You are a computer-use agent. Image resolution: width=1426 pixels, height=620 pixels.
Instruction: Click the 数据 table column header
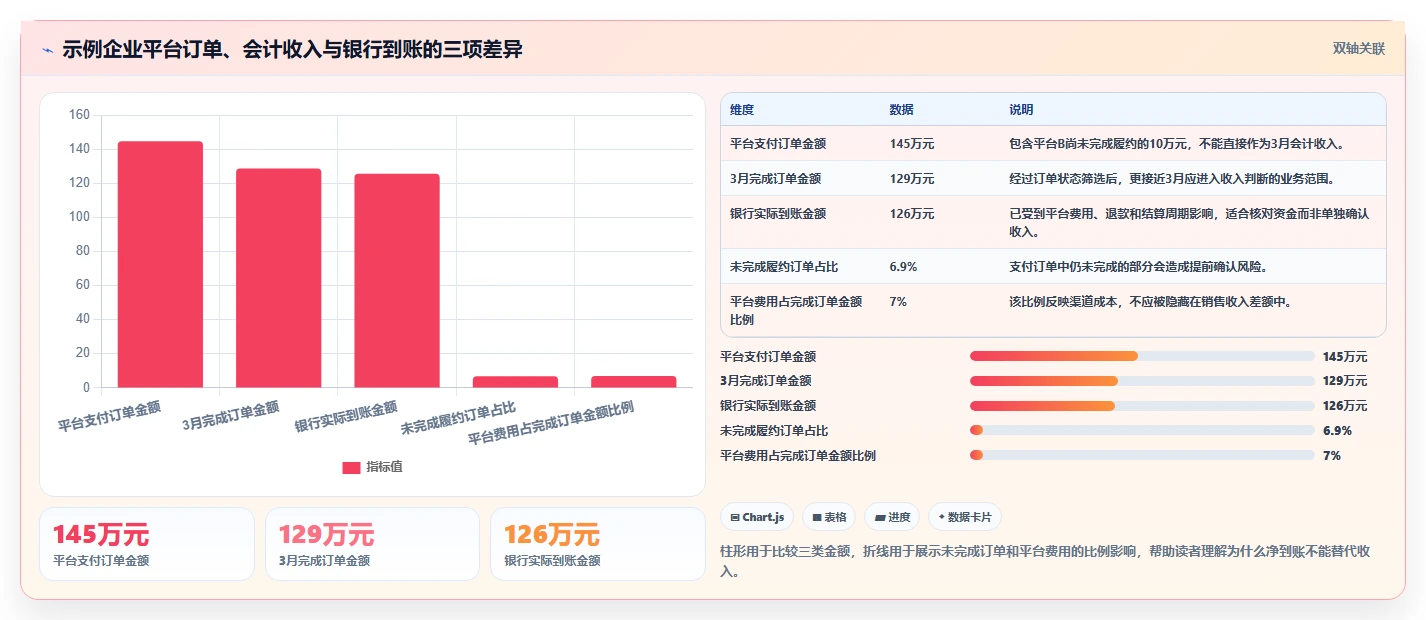coord(901,109)
